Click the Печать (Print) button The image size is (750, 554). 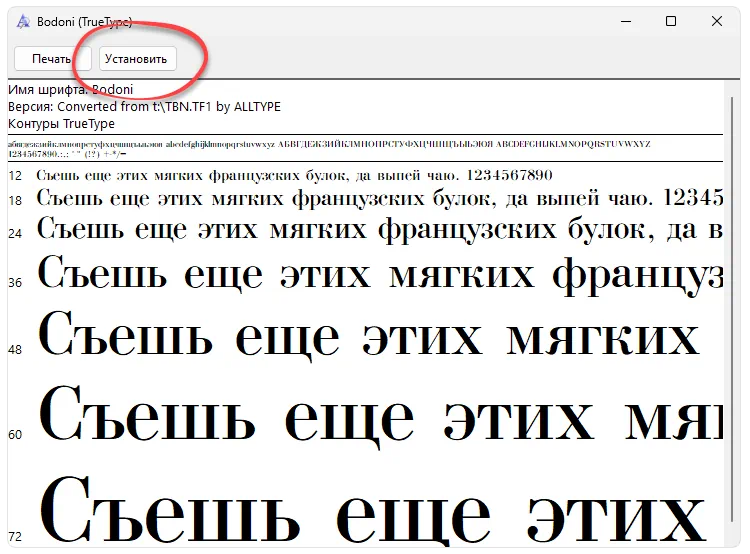click(53, 59)
